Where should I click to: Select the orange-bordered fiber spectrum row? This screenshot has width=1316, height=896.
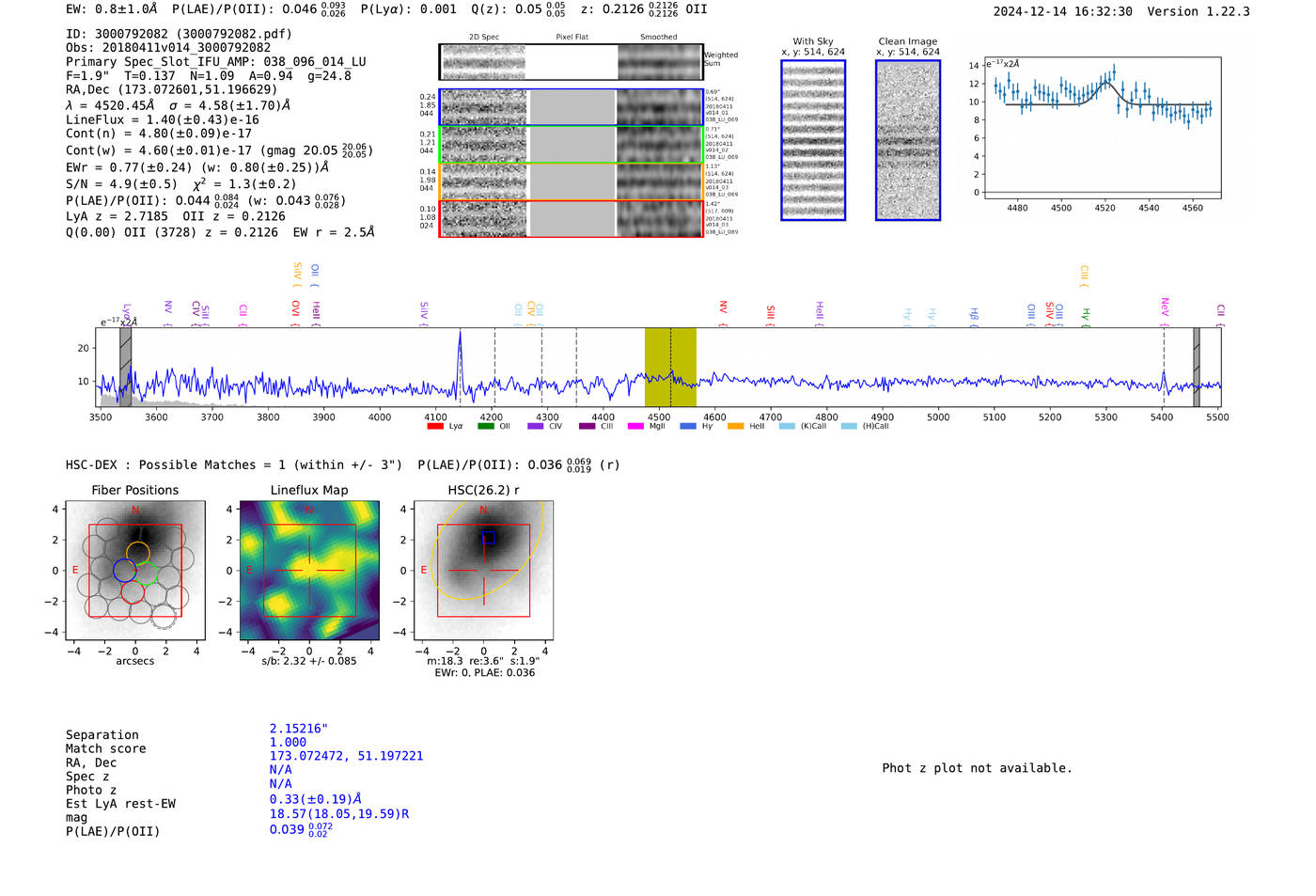click(571, 181)
